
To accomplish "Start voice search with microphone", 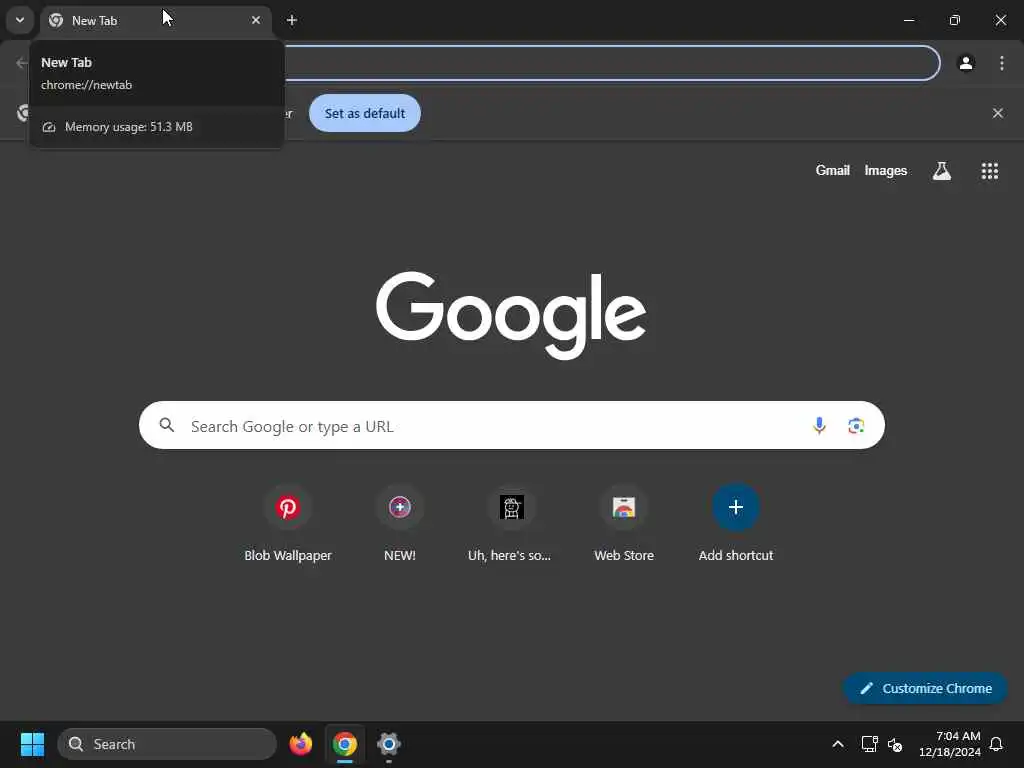I will click(x=818, y=426).
